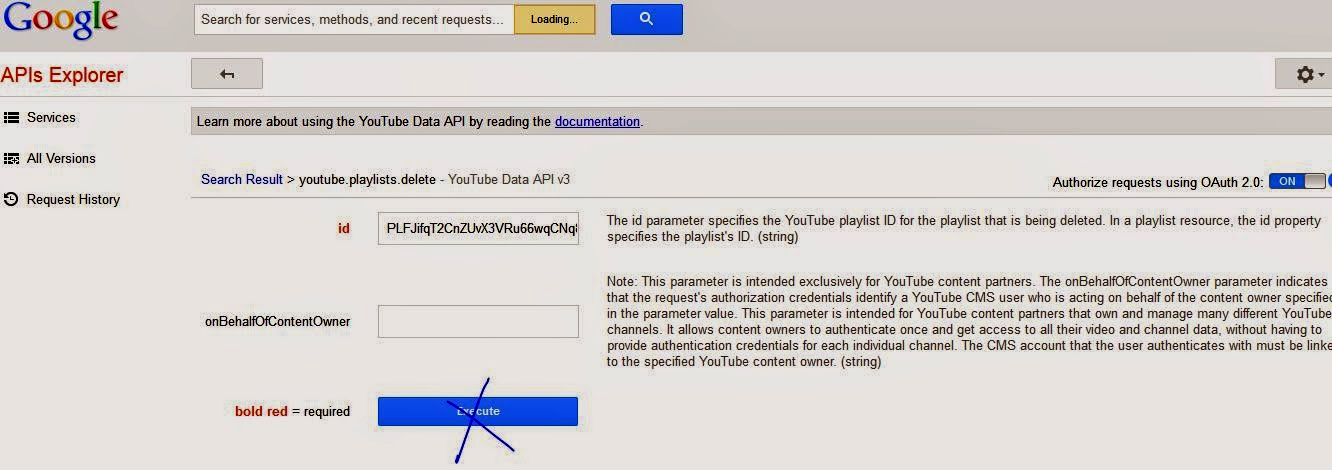Click the blue search magnifier button
The width and height of the screenshot is (1332, 470).
click(646, 19)
